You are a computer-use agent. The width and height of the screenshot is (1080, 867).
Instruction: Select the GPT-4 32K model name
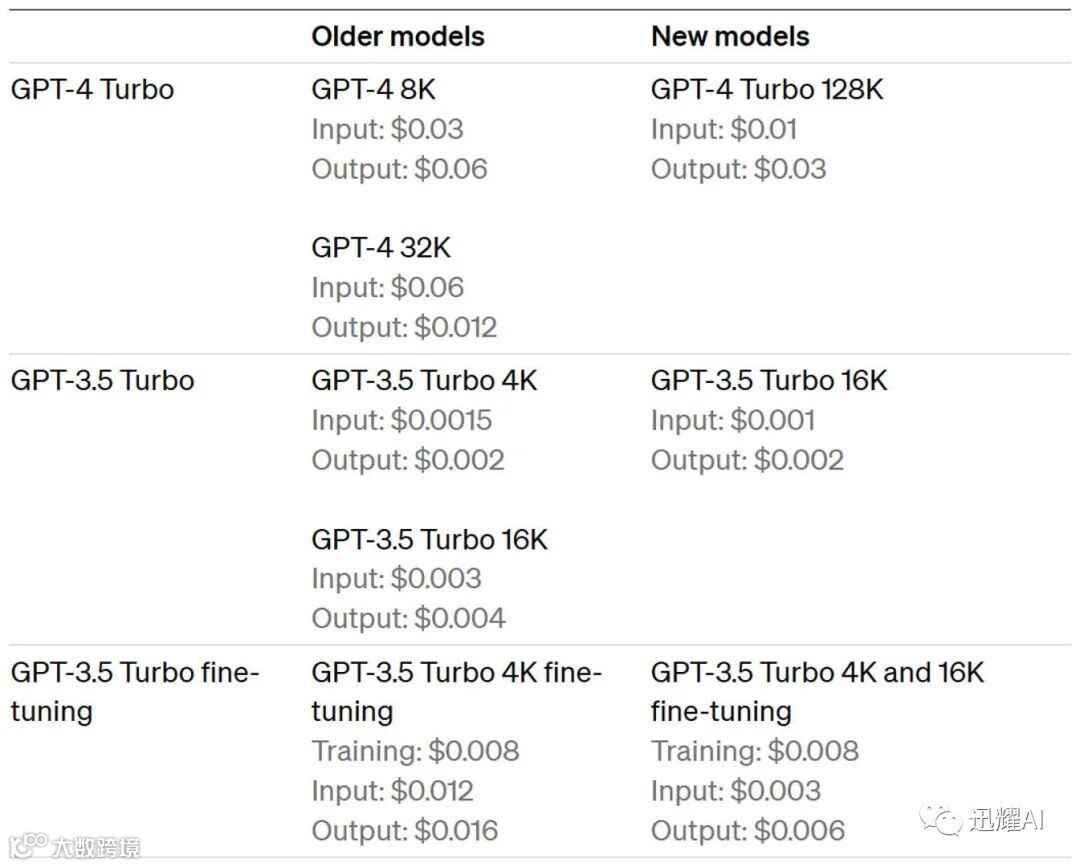coord(381,248)
